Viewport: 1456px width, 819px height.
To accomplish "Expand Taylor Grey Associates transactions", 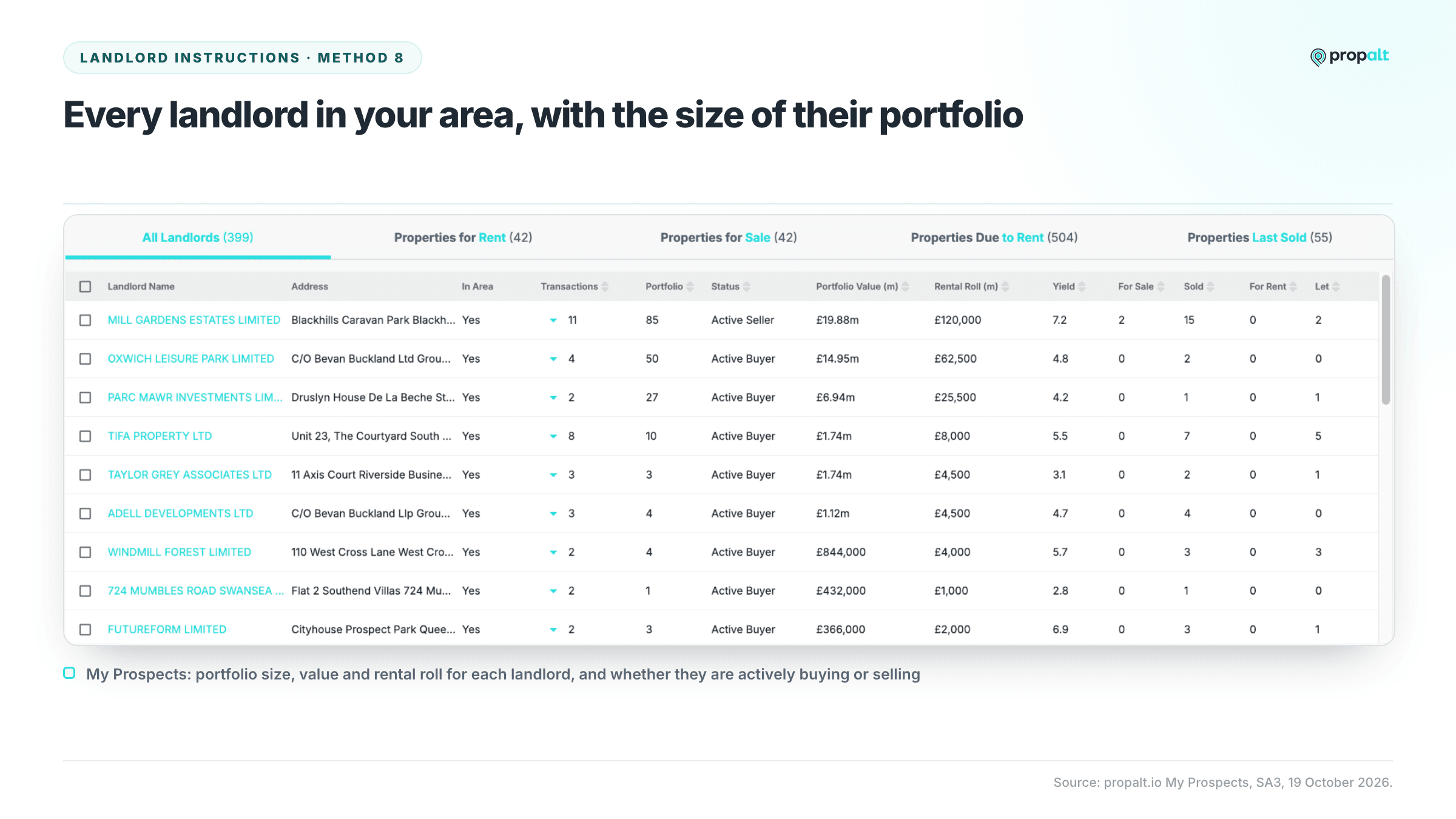I will click(553, 475).
